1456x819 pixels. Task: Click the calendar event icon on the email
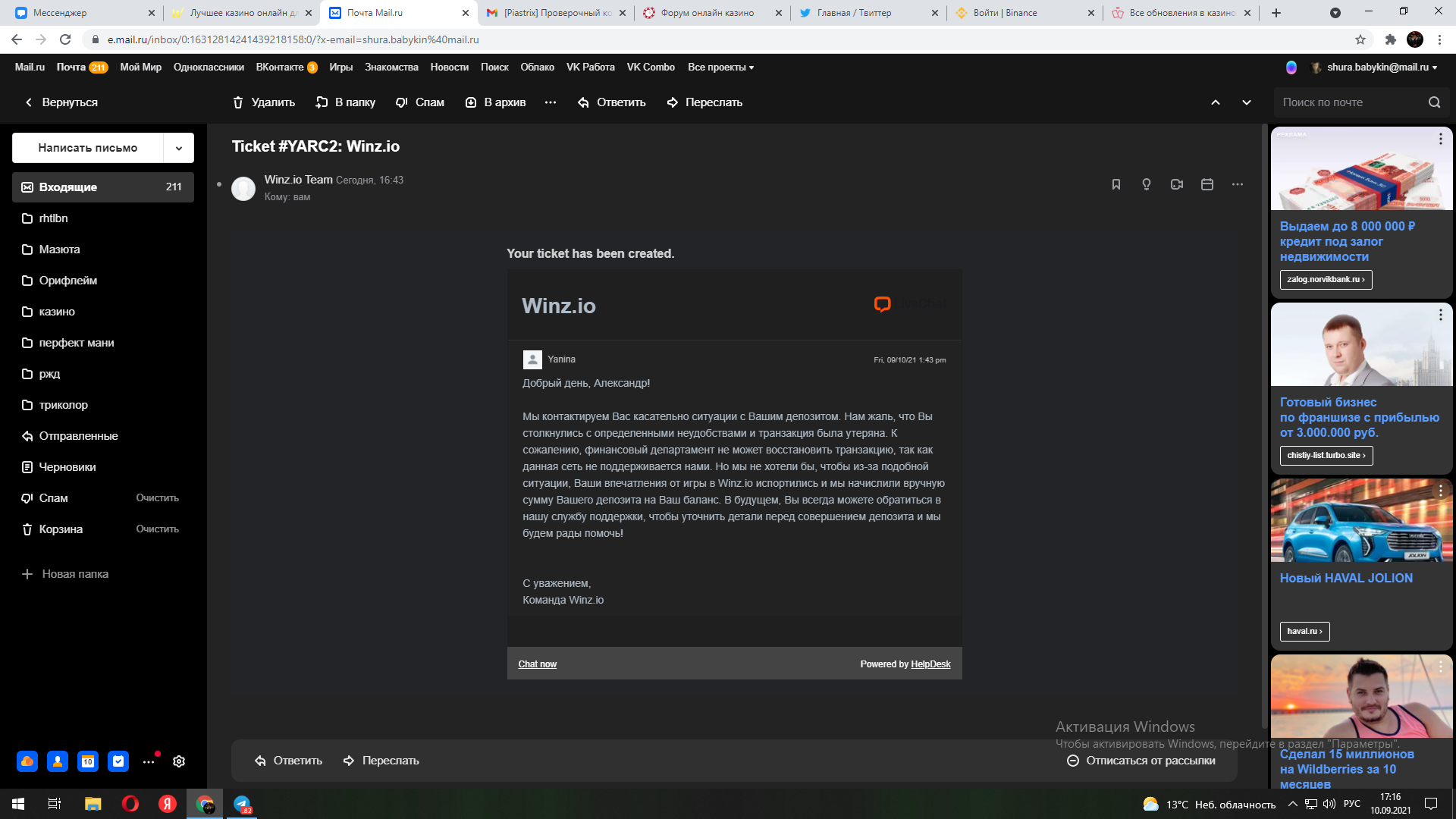click(x=1207, y=184)
